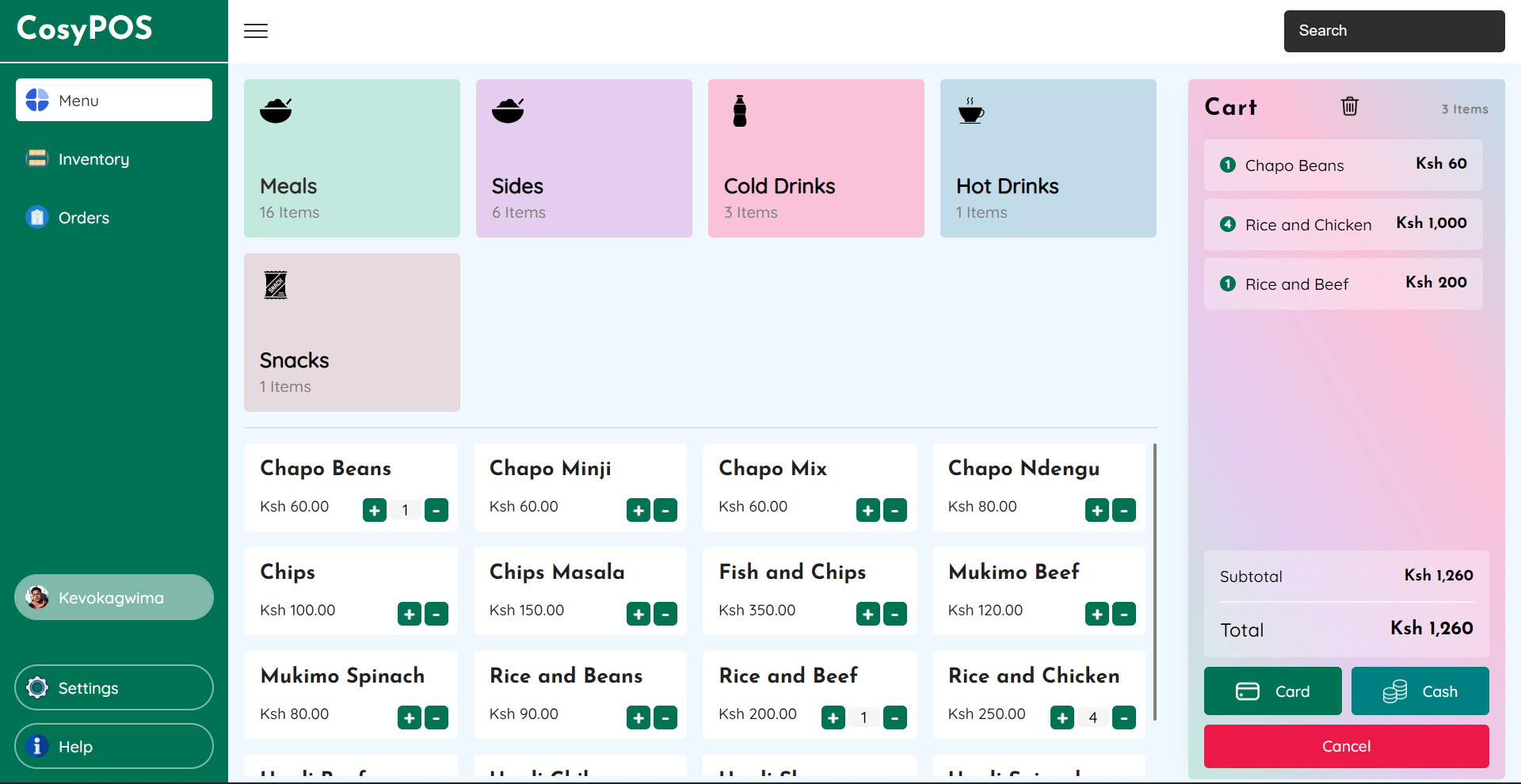Switch to the Menu section in sidebar
This screenshot has width=1521, height=784.
point(113,100)
